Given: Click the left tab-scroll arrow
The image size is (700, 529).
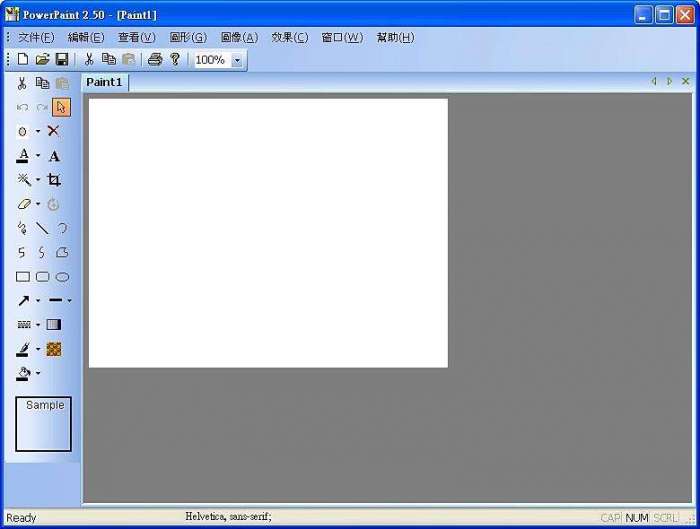Looking at the screenshot, I should pyautogui.click(x=654, y=81).
